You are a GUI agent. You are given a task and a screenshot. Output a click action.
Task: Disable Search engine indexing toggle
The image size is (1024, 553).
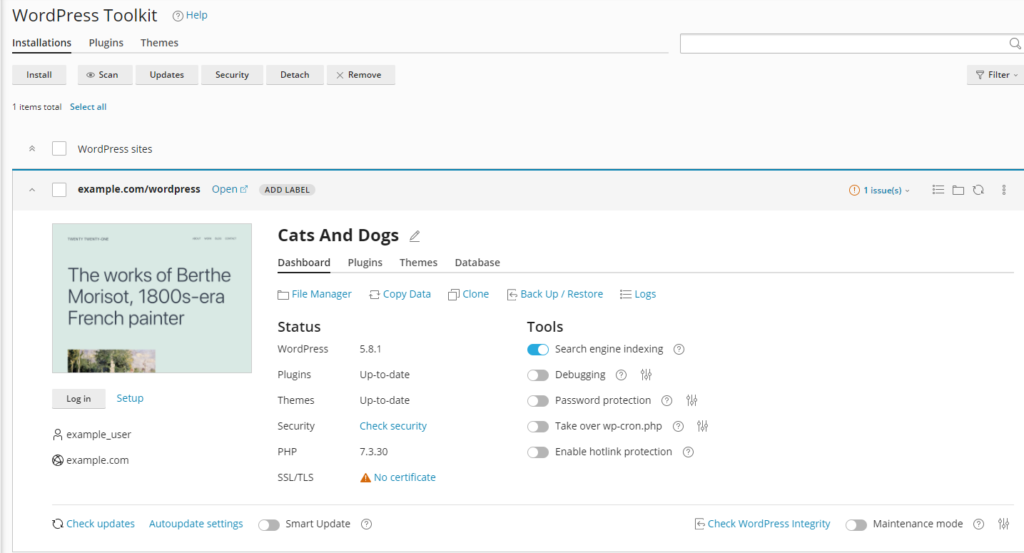click(538, 349)
